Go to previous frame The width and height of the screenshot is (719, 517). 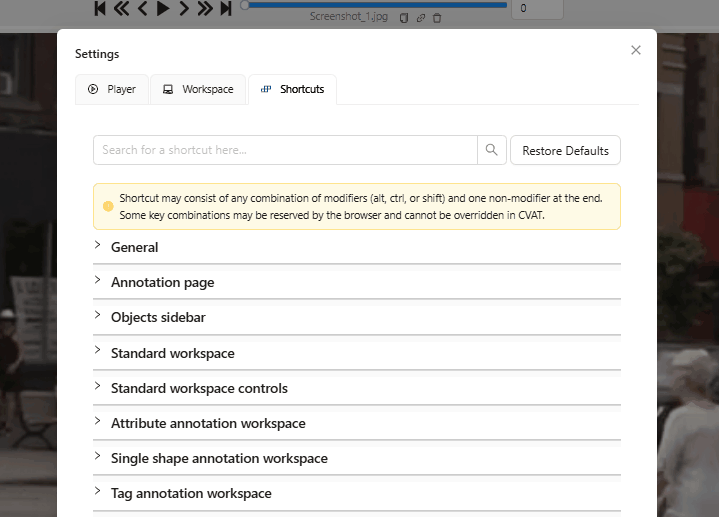pos(142,8)
